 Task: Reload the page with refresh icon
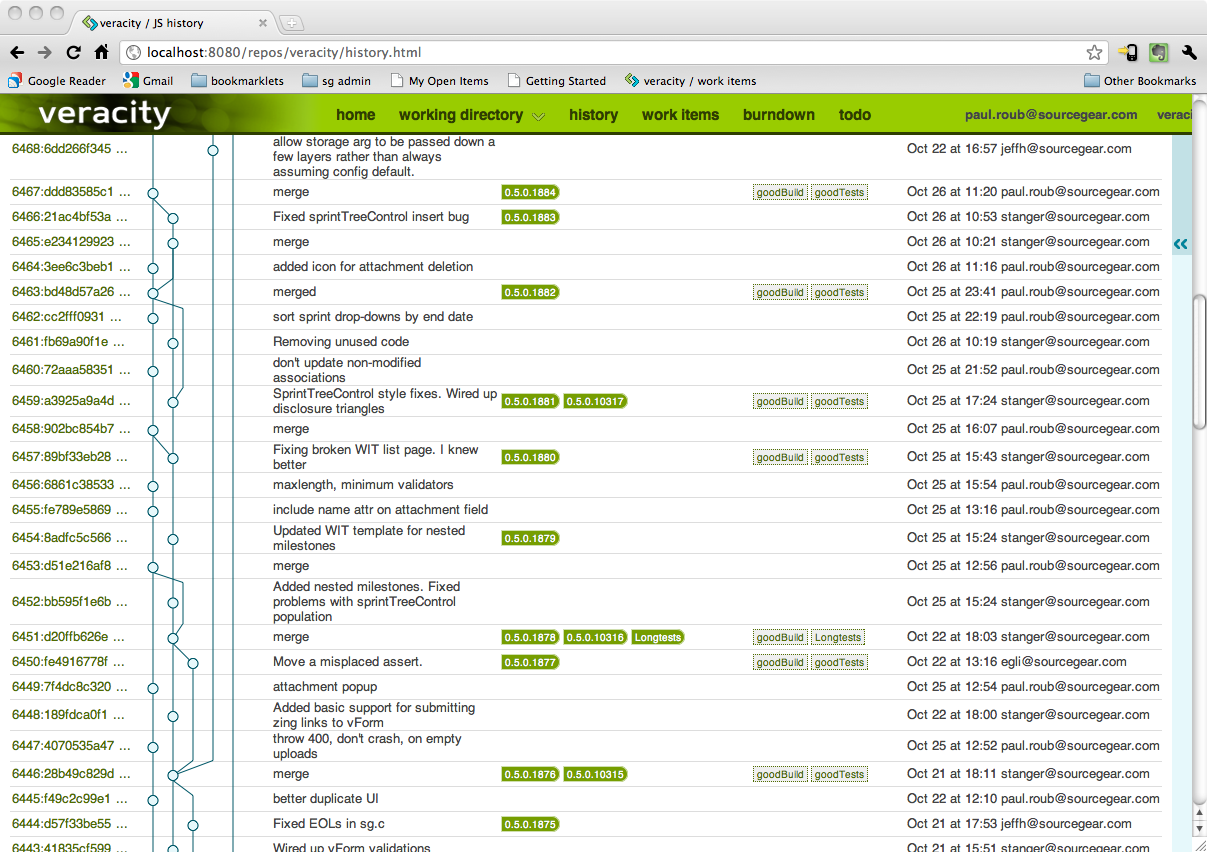click(x=73, y=53)
